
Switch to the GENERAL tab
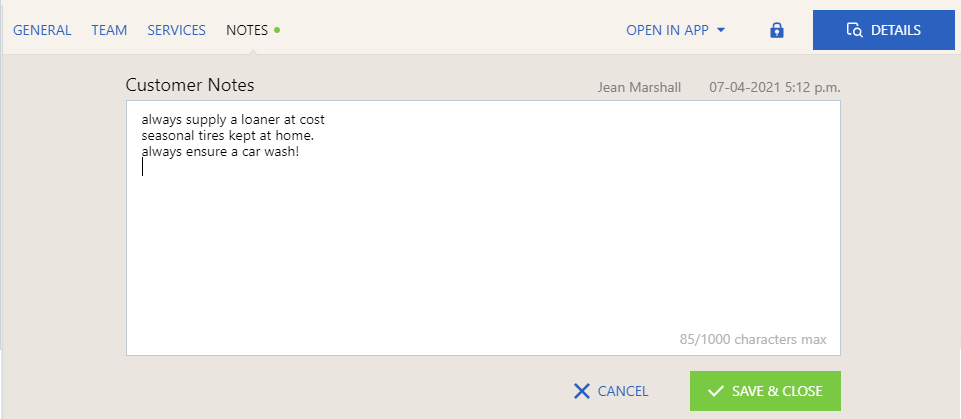tap(42, 30)
